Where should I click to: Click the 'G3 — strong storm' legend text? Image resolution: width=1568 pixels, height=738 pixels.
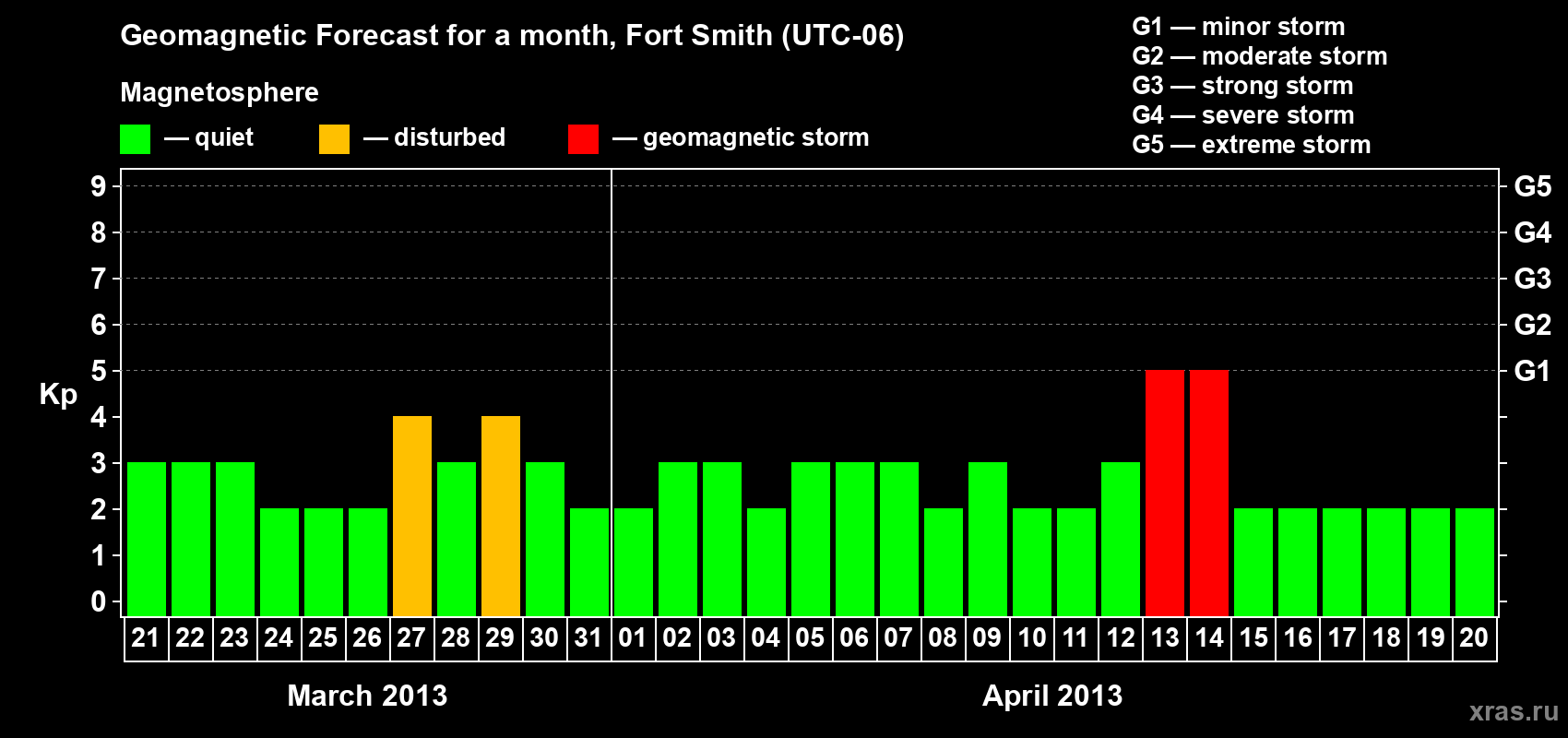(1242, 86)
